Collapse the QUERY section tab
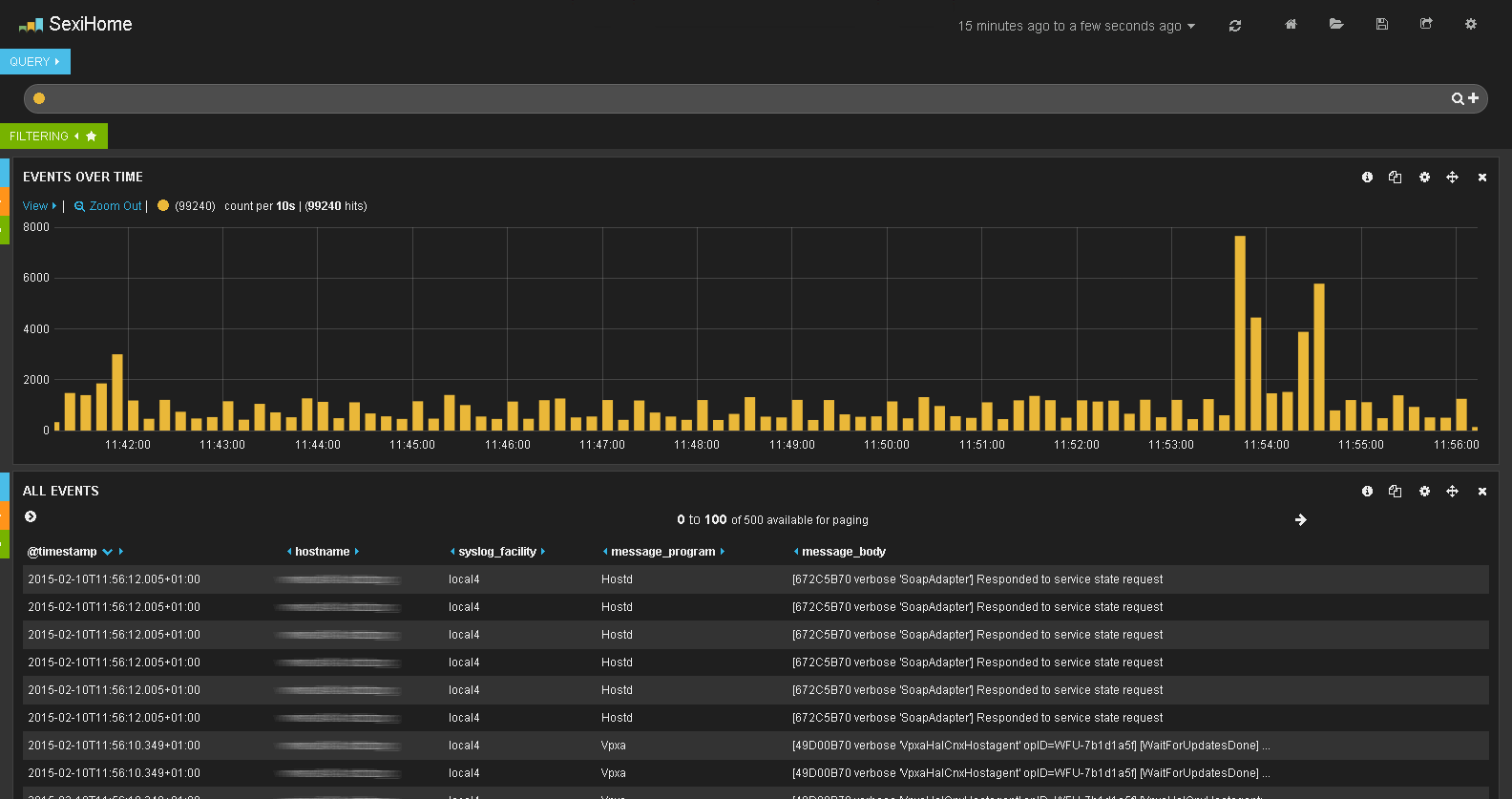The height and width of the screenshot is (799, 1512). (x=35, y=61)
